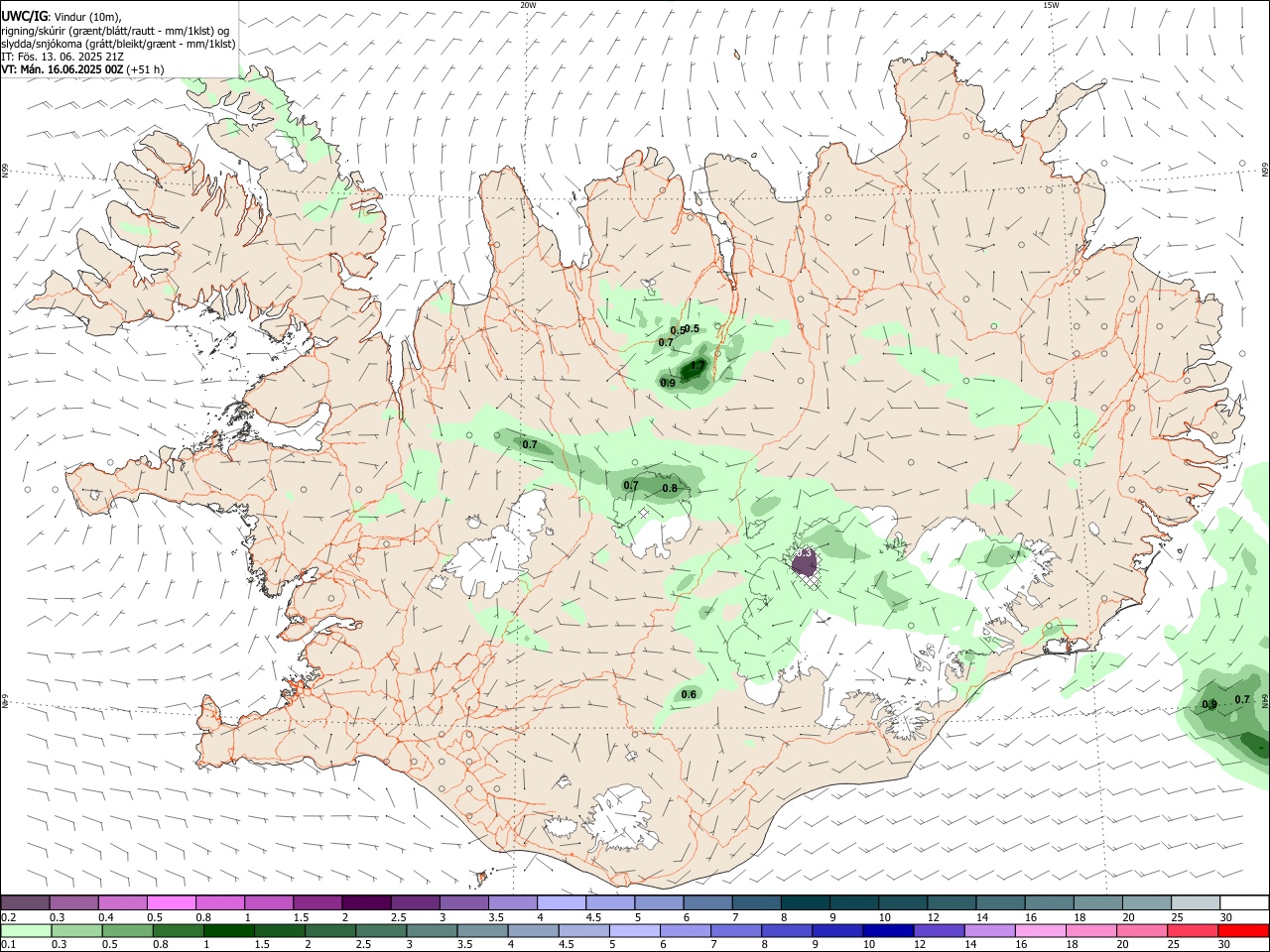
Task: Select top-row dark teal swatch at 9
Action: click(854, 902)
